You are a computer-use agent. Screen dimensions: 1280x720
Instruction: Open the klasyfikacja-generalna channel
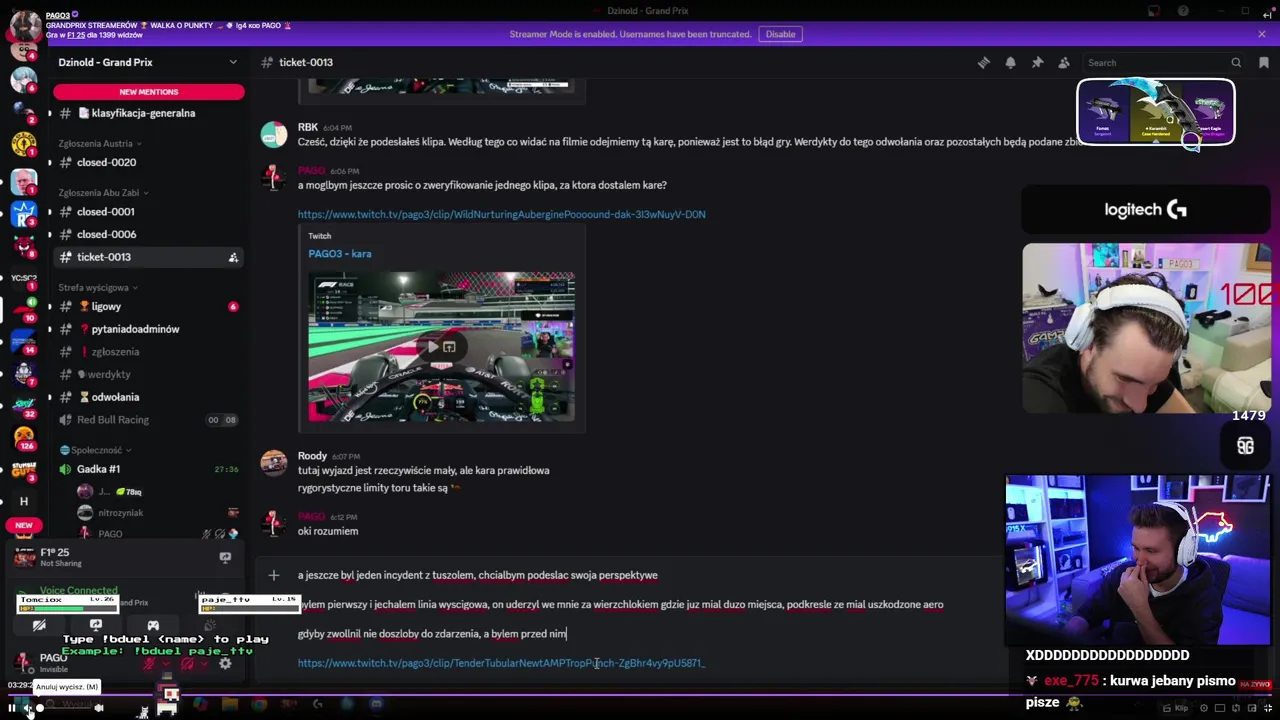tap(148, 113)
